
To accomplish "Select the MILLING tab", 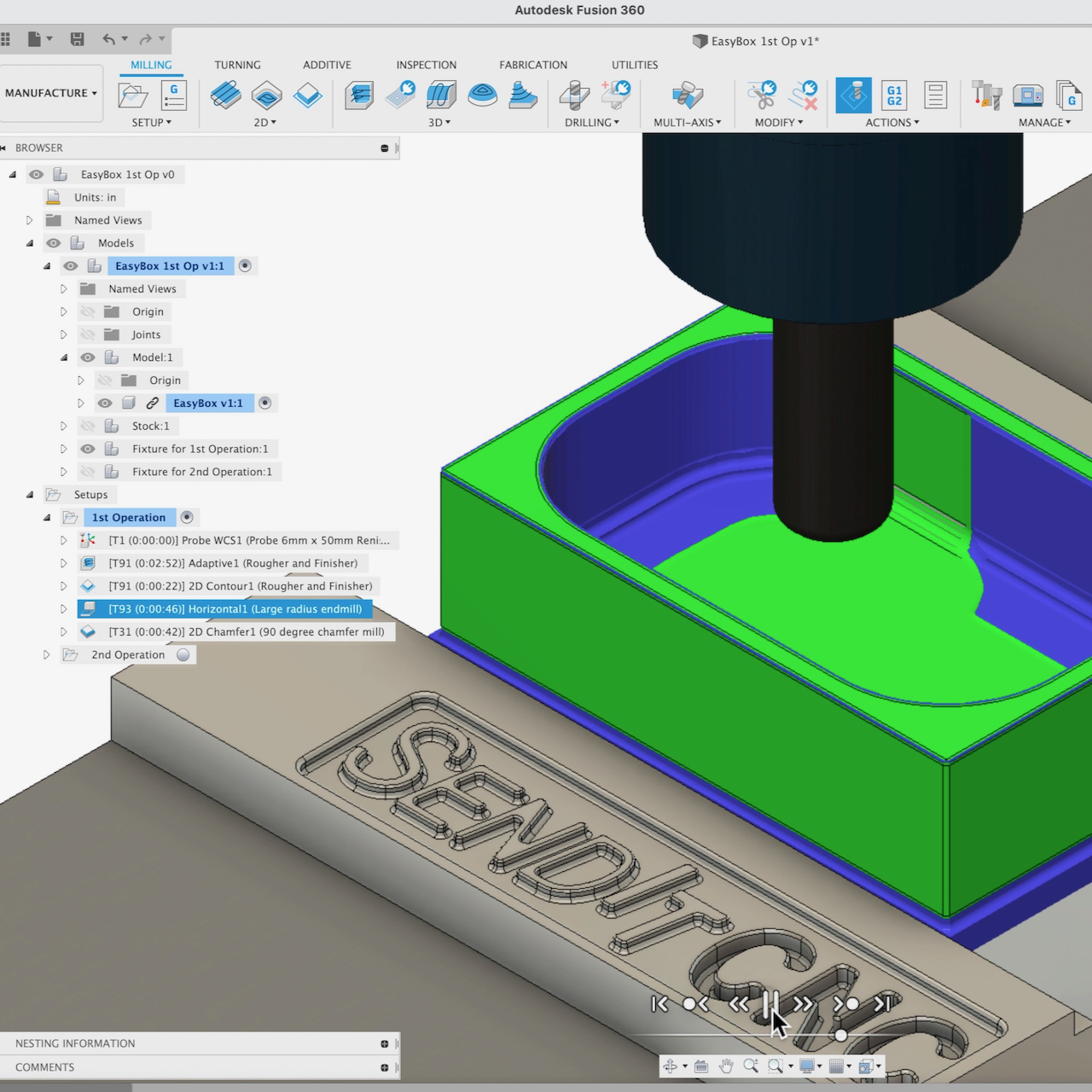I will 151,65.
